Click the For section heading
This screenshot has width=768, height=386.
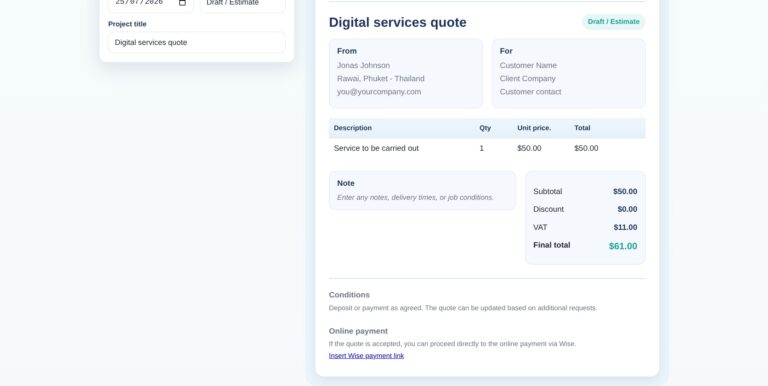[x=506, y=51]
